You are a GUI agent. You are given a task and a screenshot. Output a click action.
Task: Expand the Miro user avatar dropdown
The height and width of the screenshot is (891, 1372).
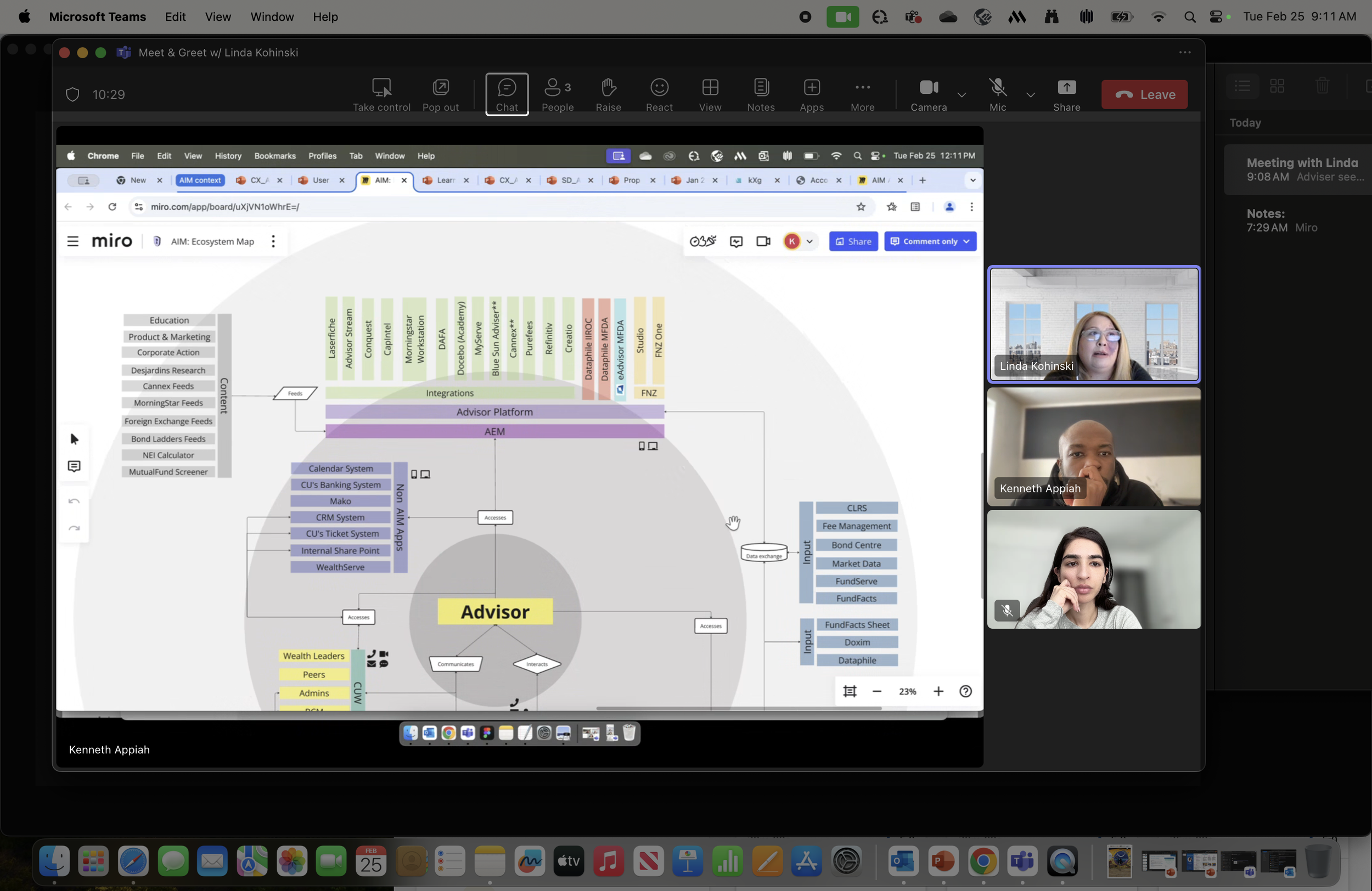(809, 241)
